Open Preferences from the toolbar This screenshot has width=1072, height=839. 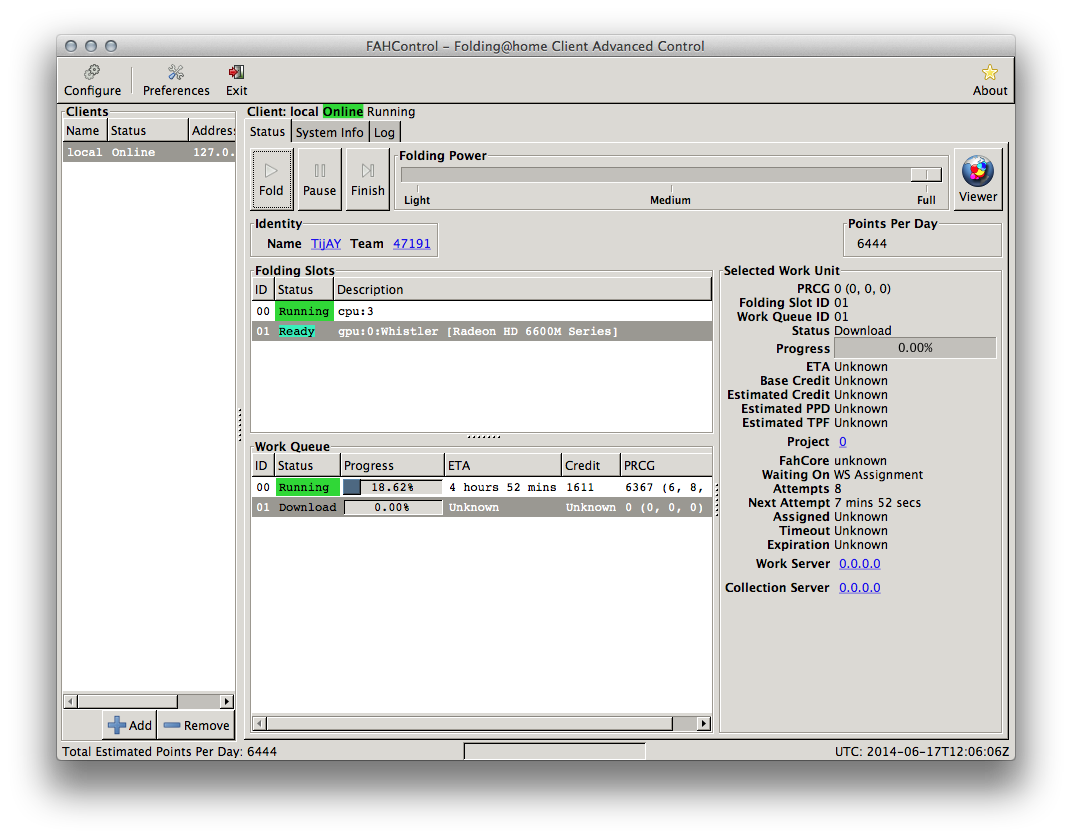point(176,81)
